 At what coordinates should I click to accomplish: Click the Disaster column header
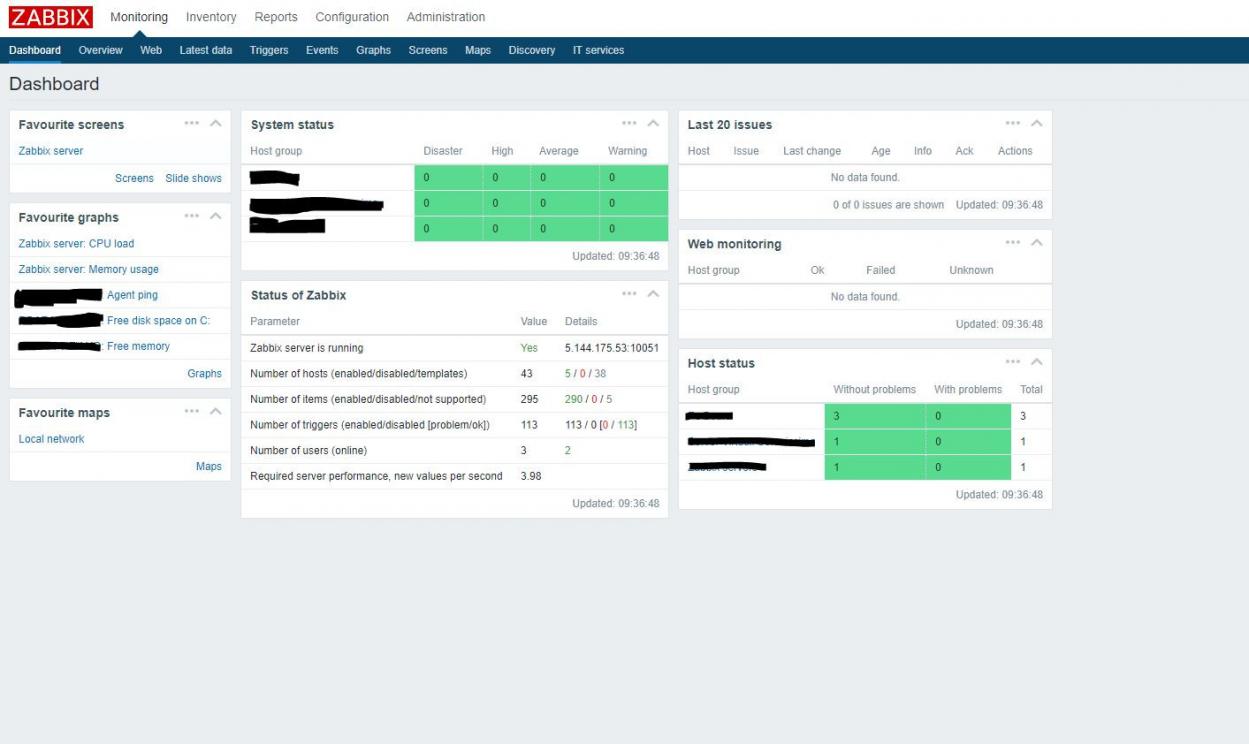pos(443,151)
